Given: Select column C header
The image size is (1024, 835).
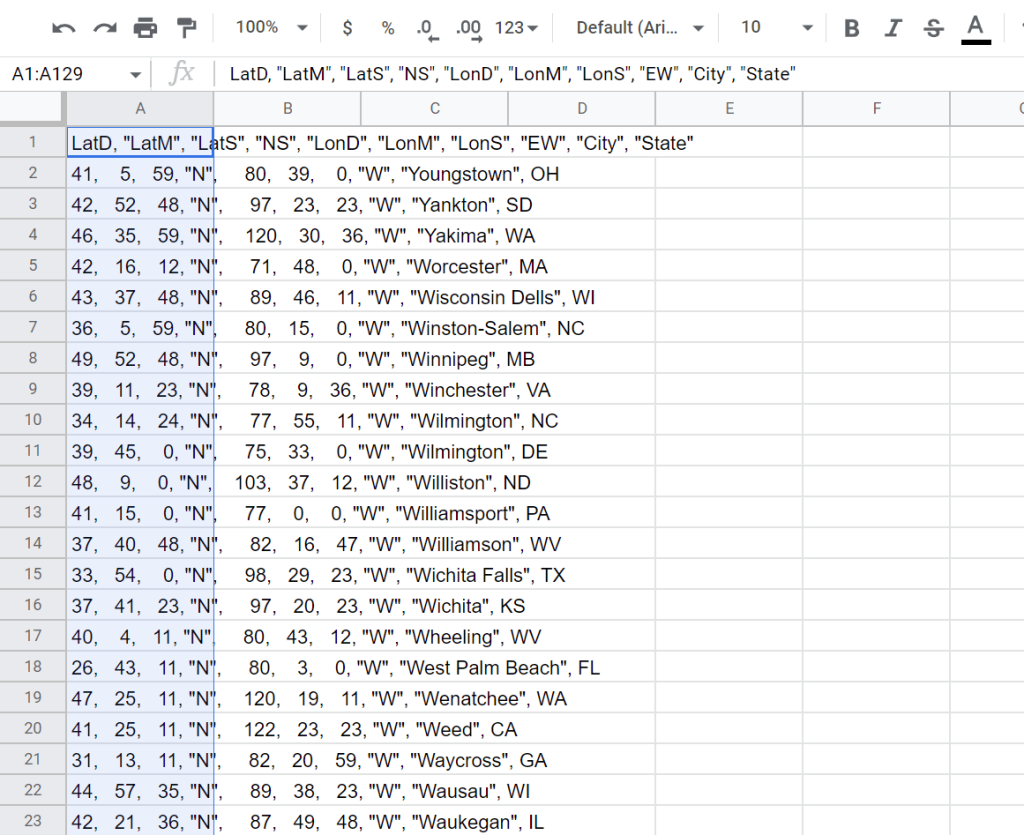Looking at the screenshot, I should coord(434,108).
